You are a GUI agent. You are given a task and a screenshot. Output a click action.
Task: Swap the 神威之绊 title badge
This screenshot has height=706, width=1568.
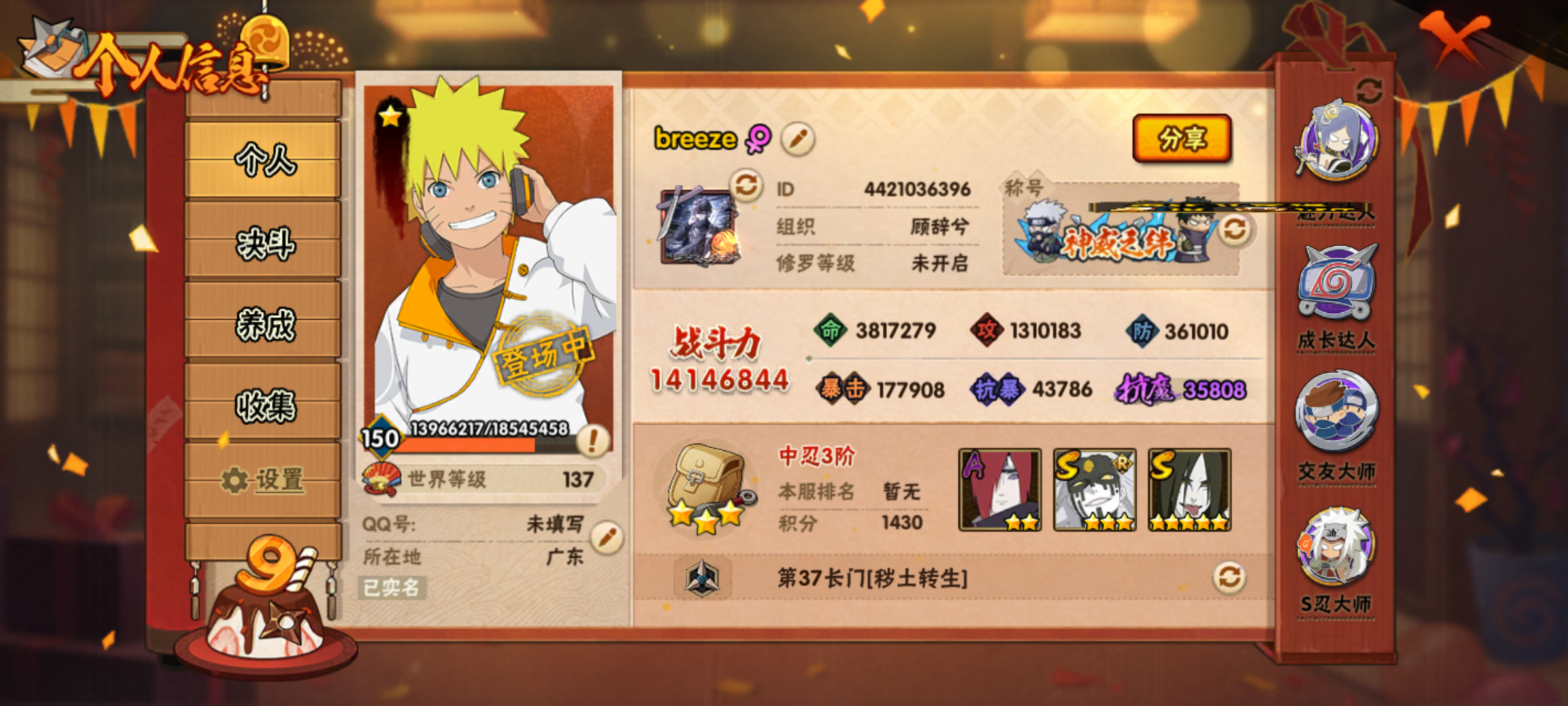coord(1234,229)
